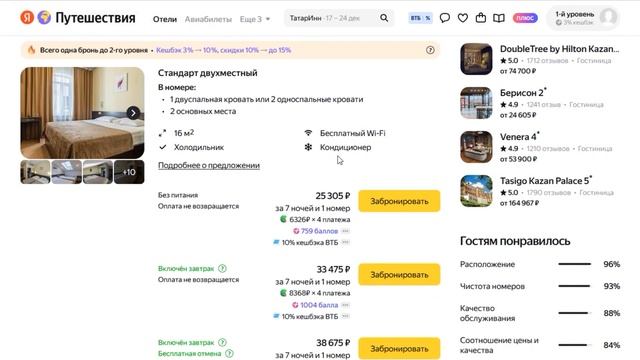Open the free cancellation info tooltip

[229, 353]
